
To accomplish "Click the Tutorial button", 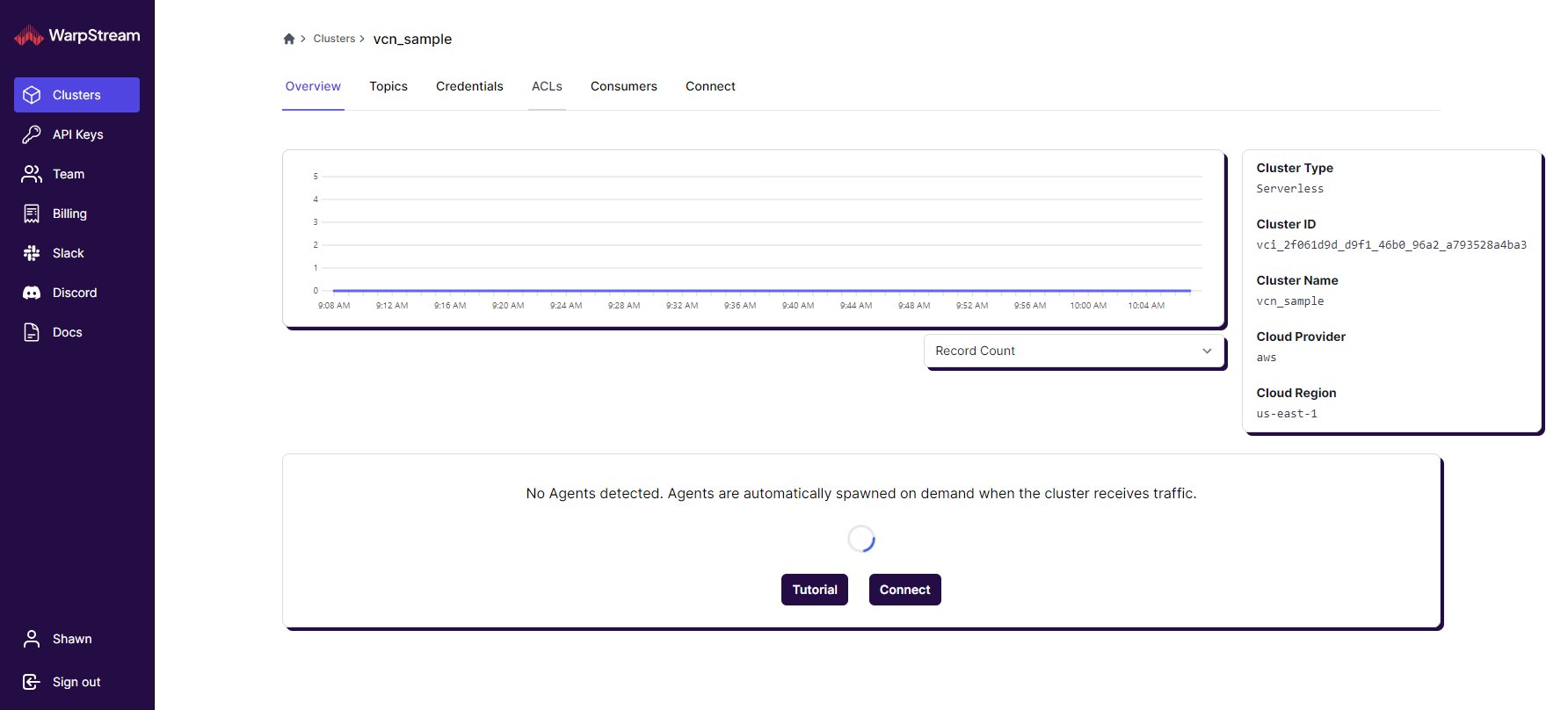I will click(815, 590).
